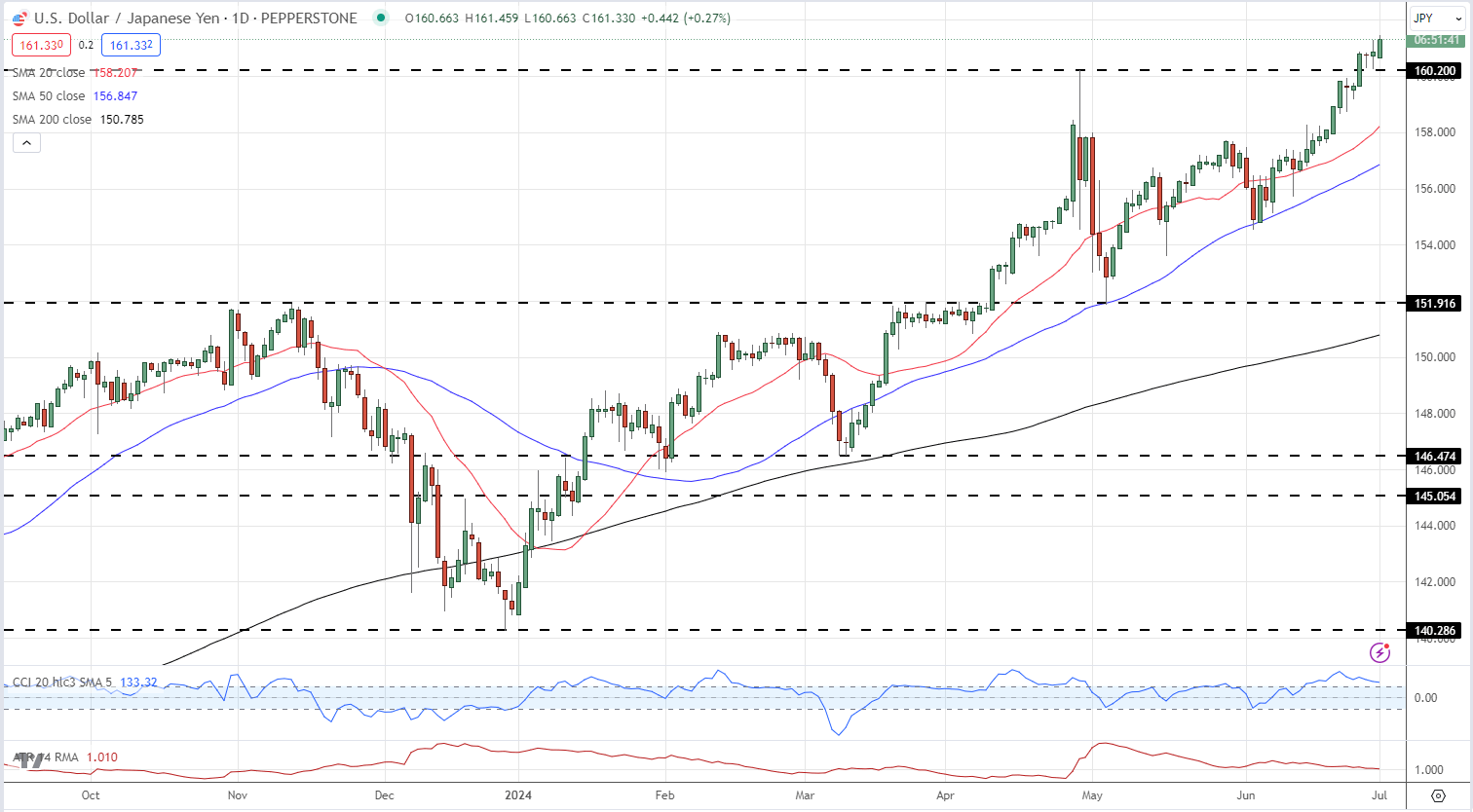
Task: Select the ATR RMA 1.010 legend
Action: [64, 757]
